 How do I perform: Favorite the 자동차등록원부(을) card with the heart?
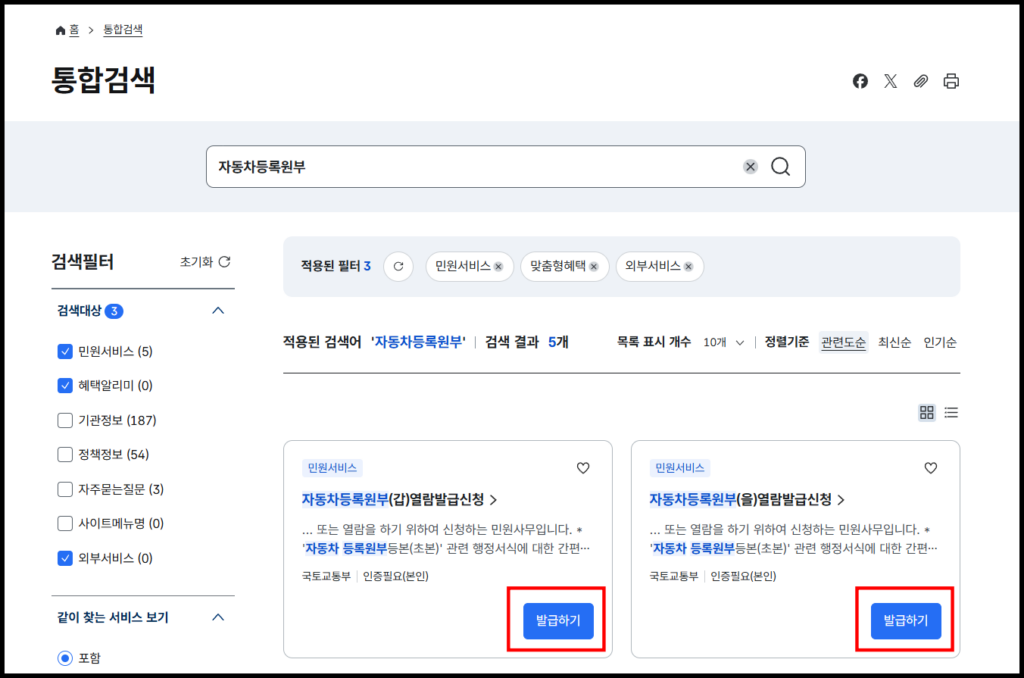pos(931,467)
